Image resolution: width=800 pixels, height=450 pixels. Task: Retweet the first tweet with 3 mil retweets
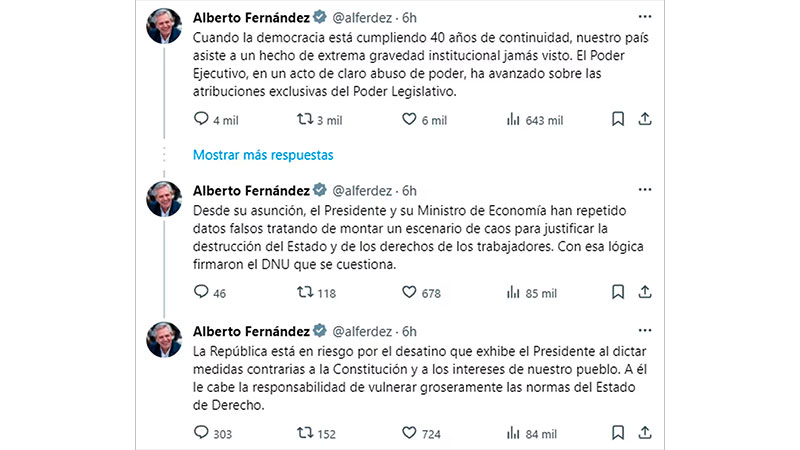306,119
